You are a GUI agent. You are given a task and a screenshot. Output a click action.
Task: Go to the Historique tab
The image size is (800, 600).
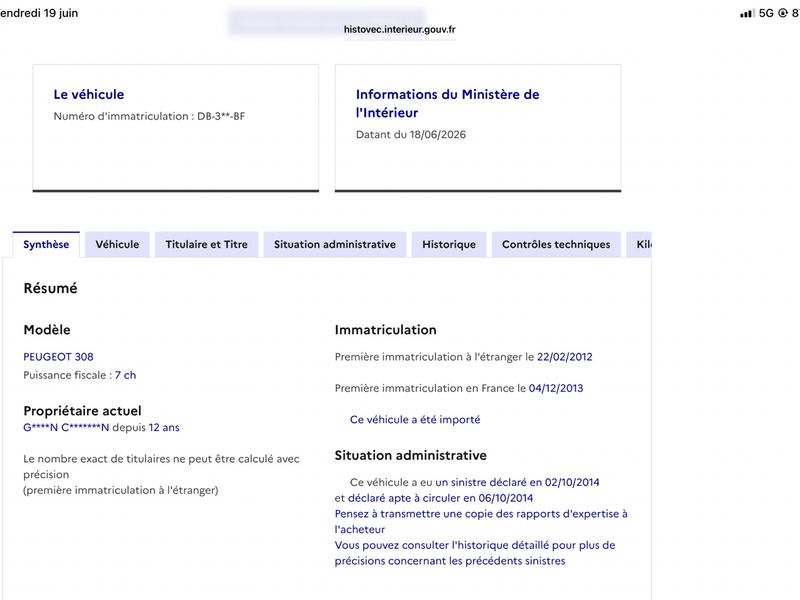(449, 244)
